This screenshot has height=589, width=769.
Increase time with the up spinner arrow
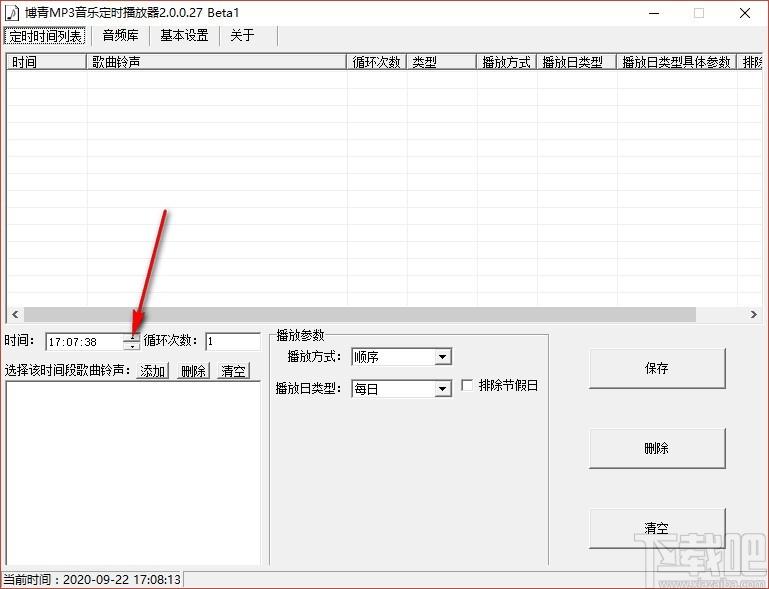pos(132,337)
